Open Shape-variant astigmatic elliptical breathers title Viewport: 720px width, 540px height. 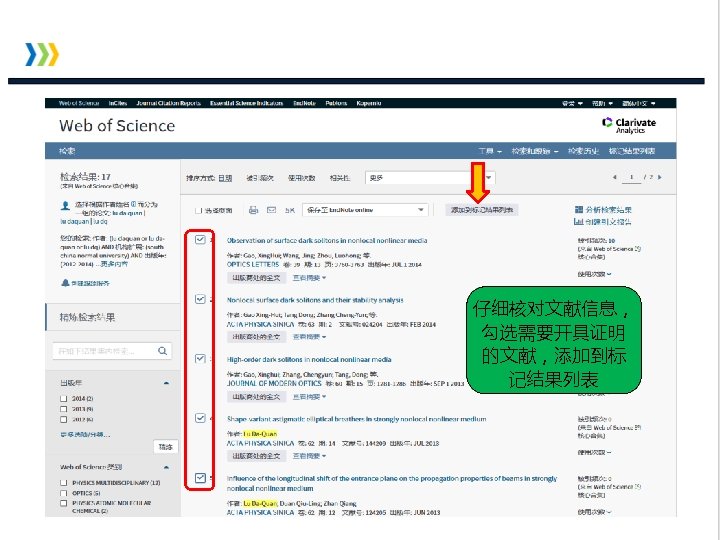[356, 419]
